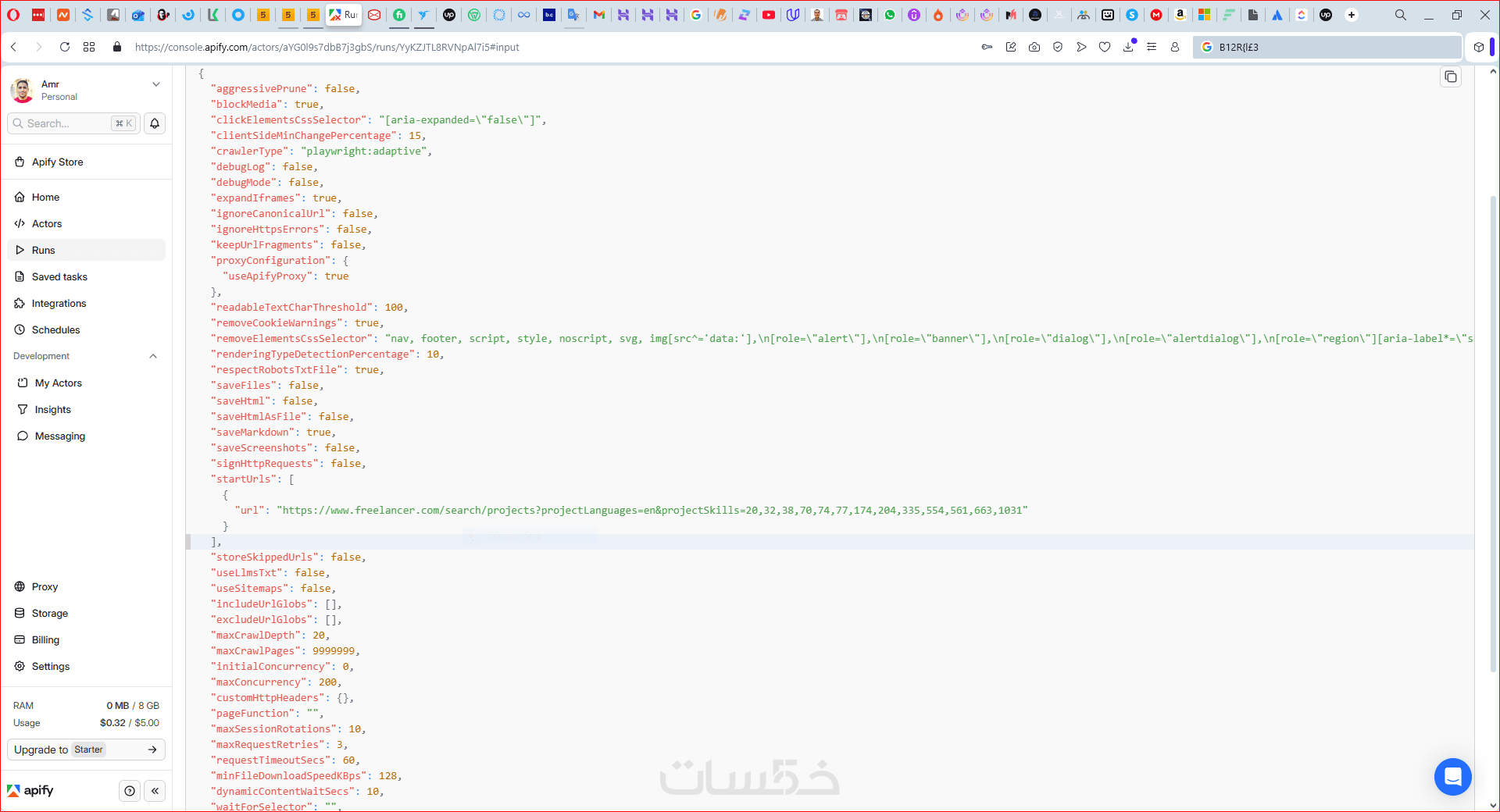Image resolution: width=1500 pixels, height=812 pixels.
Task: Switch to the WhatsApp browser tab
Action: [890, 15]
